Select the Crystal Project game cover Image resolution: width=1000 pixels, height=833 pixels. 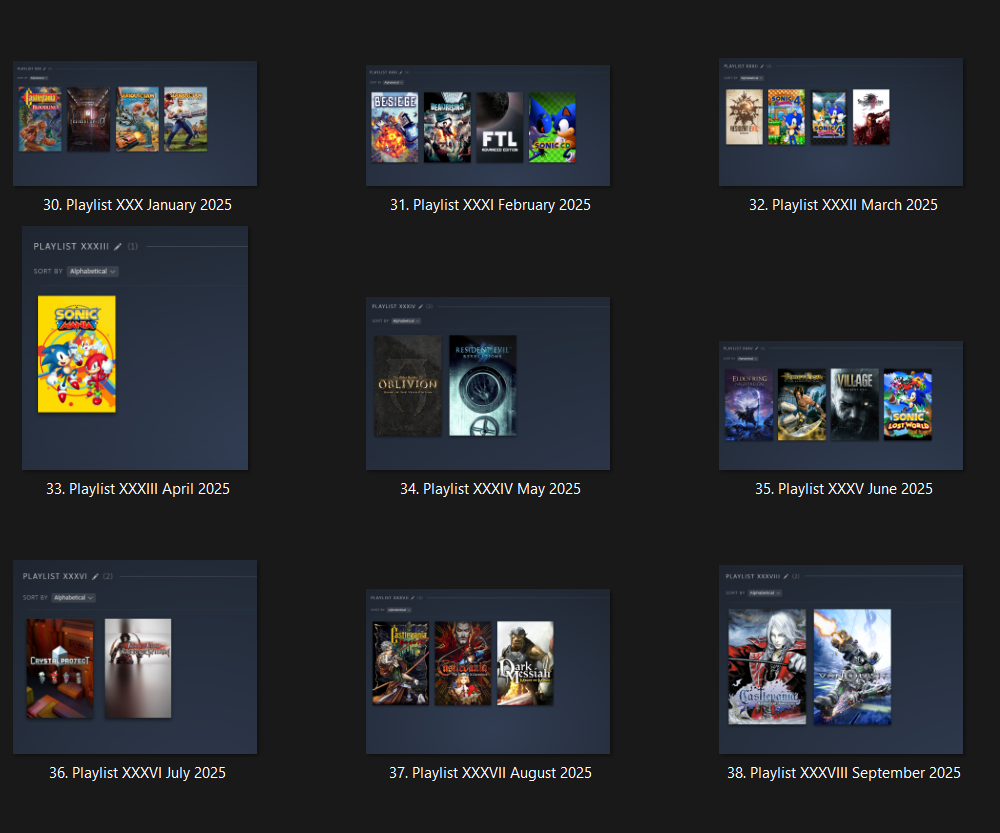(x=60, y=668)
